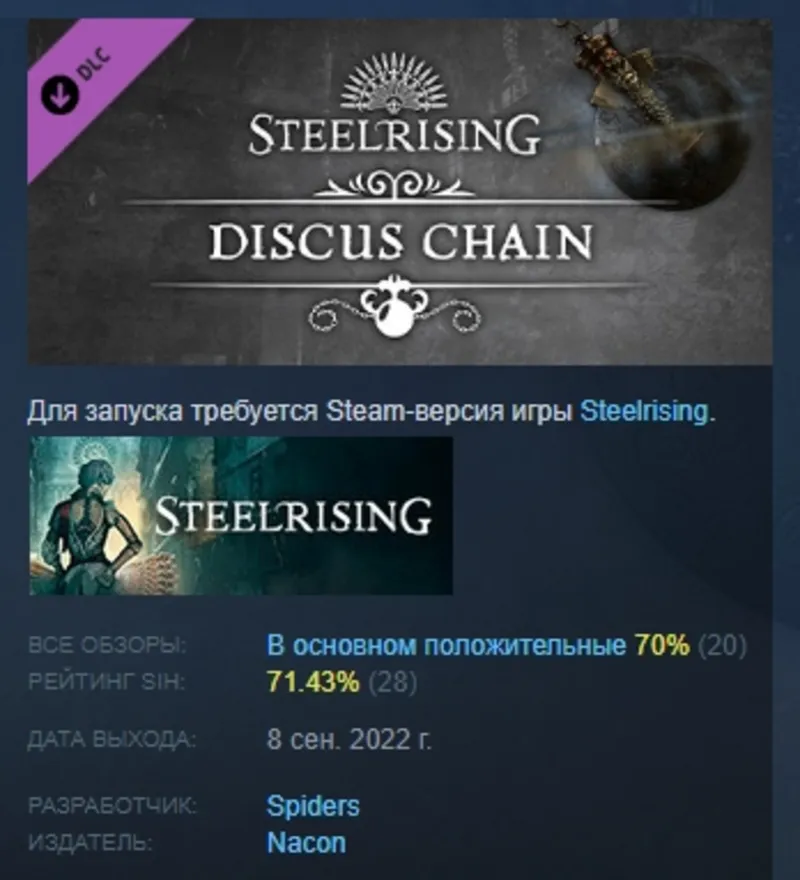800x880 pixels.
Task: Open the publisher Nacon link
Action: tap(306, 842)
